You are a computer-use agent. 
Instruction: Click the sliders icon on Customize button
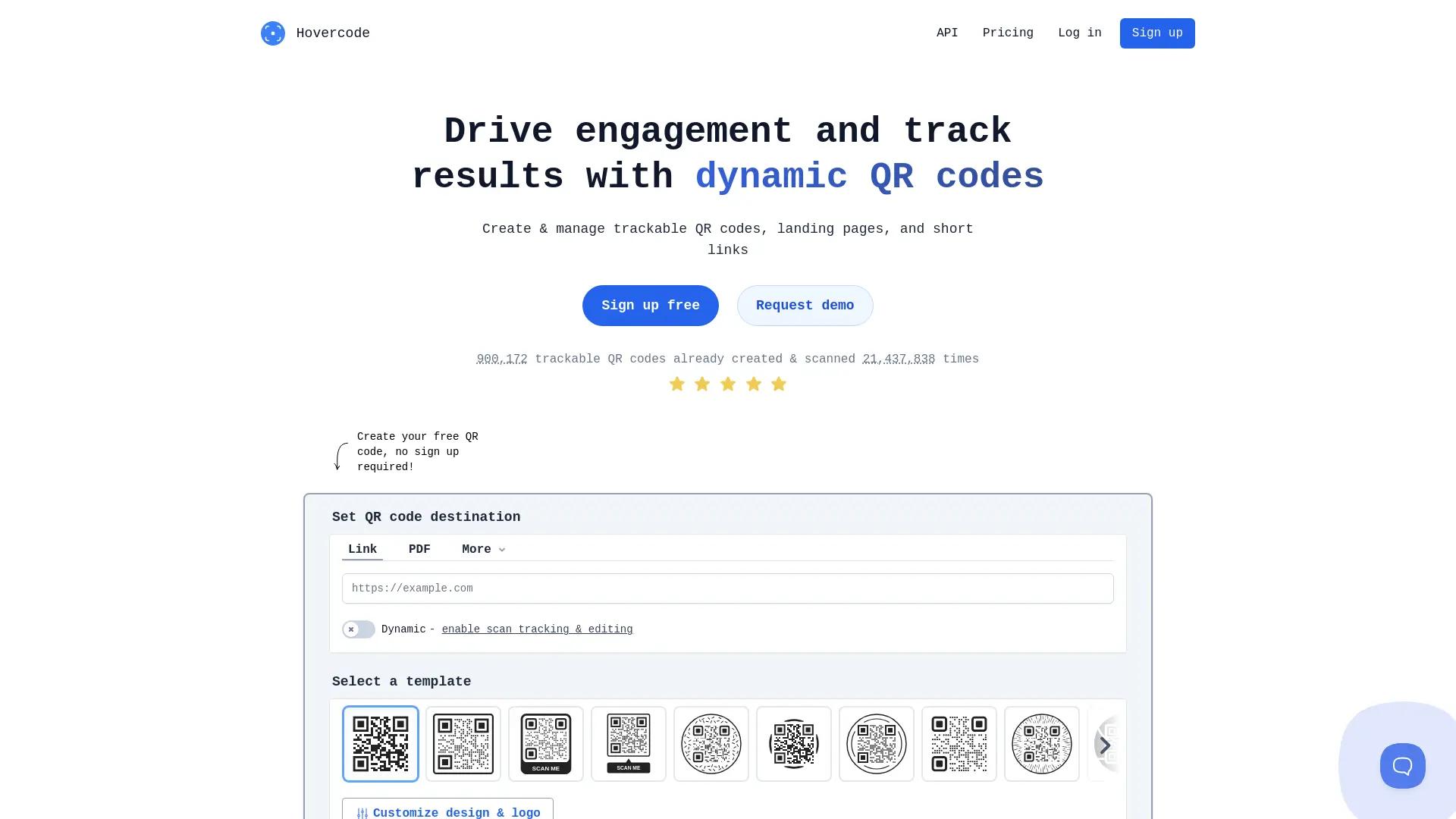point(362,812)
